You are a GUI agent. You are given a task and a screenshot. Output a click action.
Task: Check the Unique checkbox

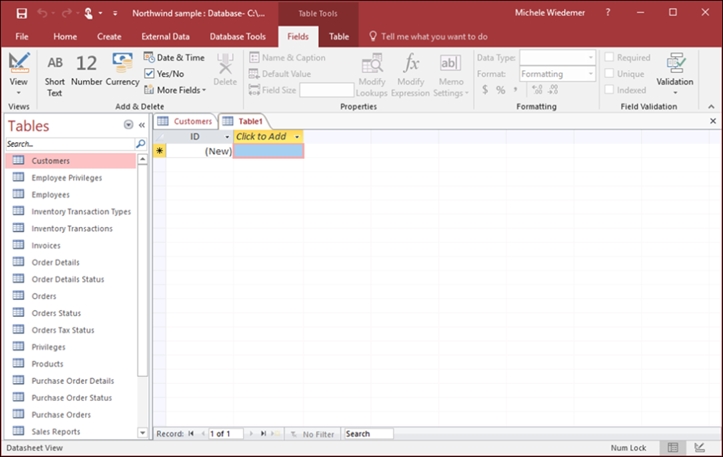pyautogui.click(x=609, y=73)
